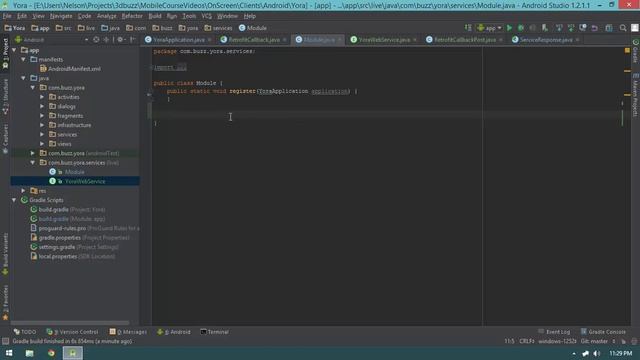
Task: Open the Refactor menu
Action: click(132, 16)
